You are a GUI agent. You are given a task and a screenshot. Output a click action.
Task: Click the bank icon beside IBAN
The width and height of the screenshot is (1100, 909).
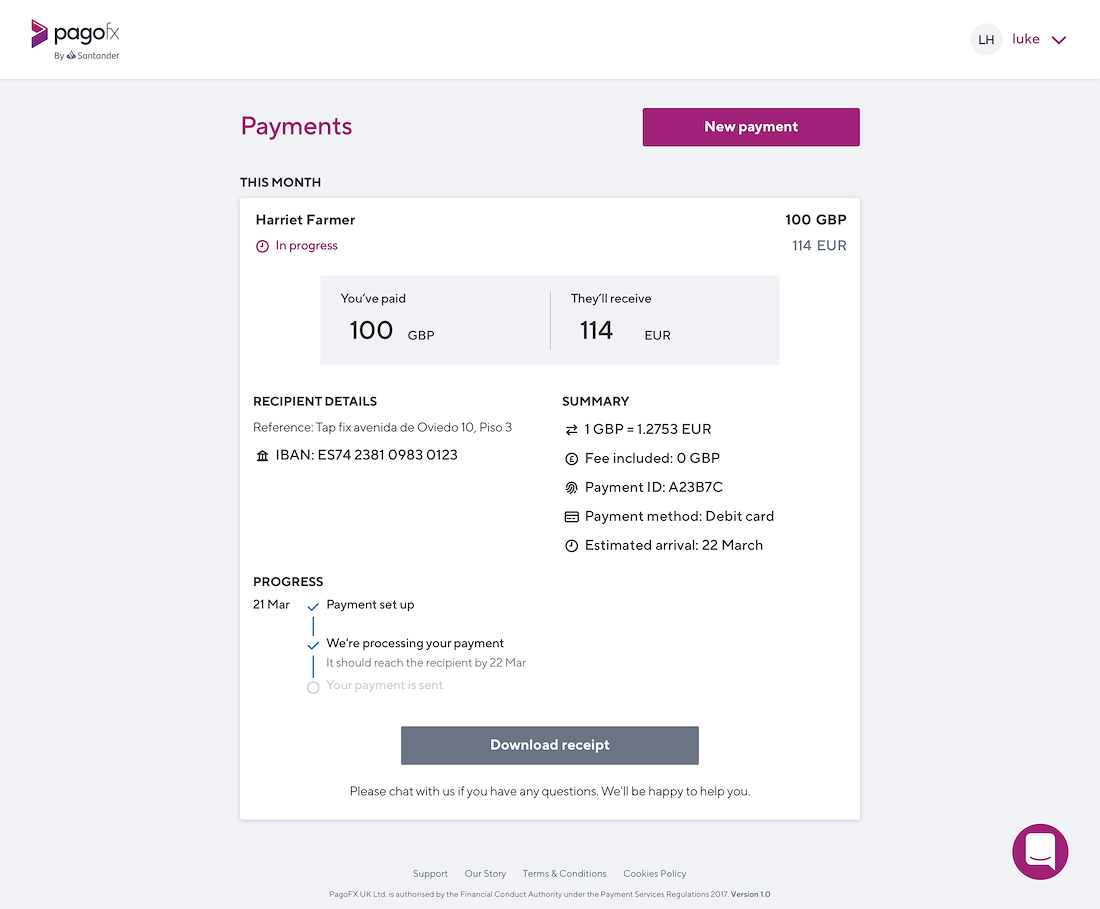point(262,456)
